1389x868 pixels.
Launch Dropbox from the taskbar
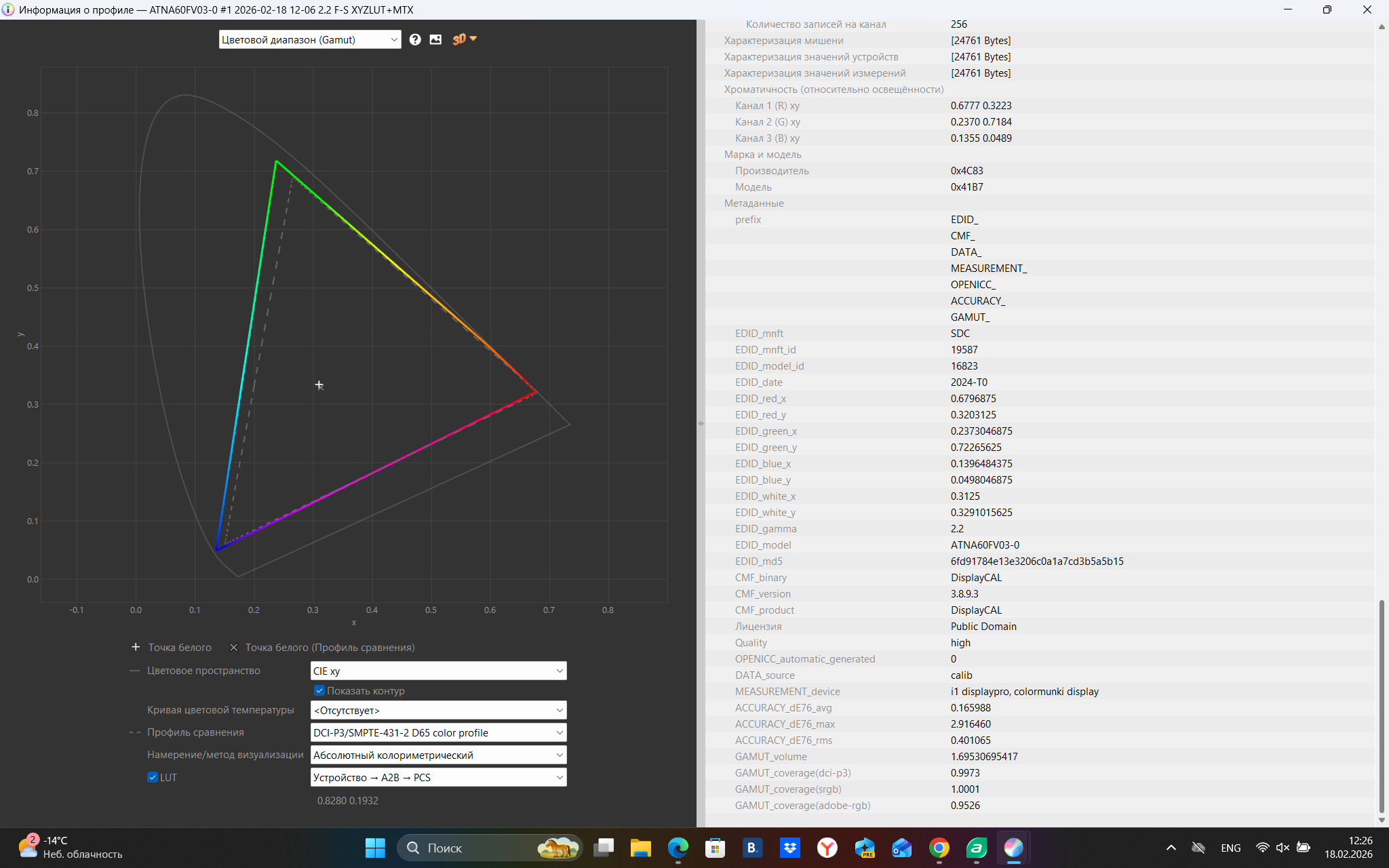tap(789, 848)
